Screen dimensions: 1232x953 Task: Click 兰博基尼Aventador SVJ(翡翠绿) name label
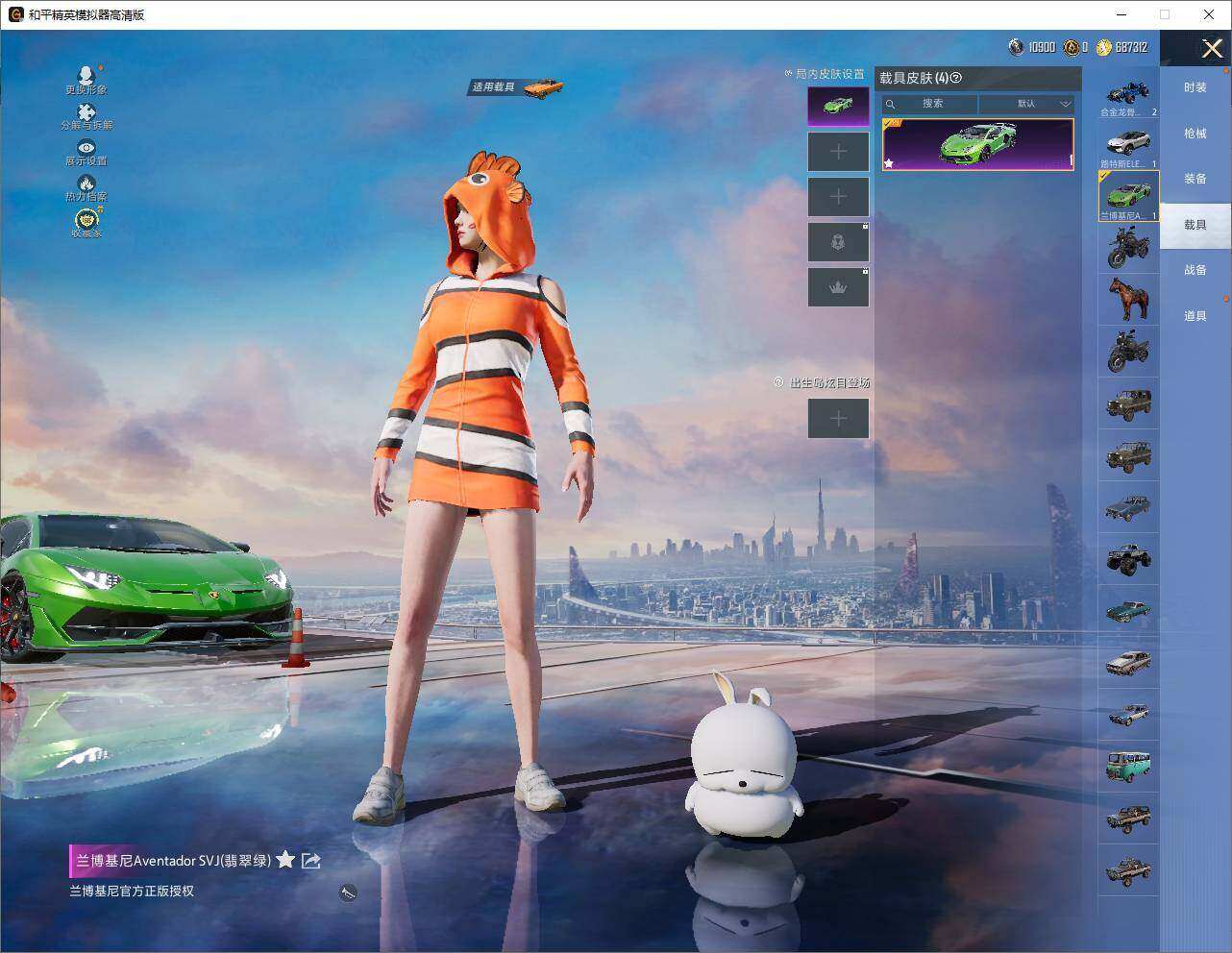click(x=173, y=861)
